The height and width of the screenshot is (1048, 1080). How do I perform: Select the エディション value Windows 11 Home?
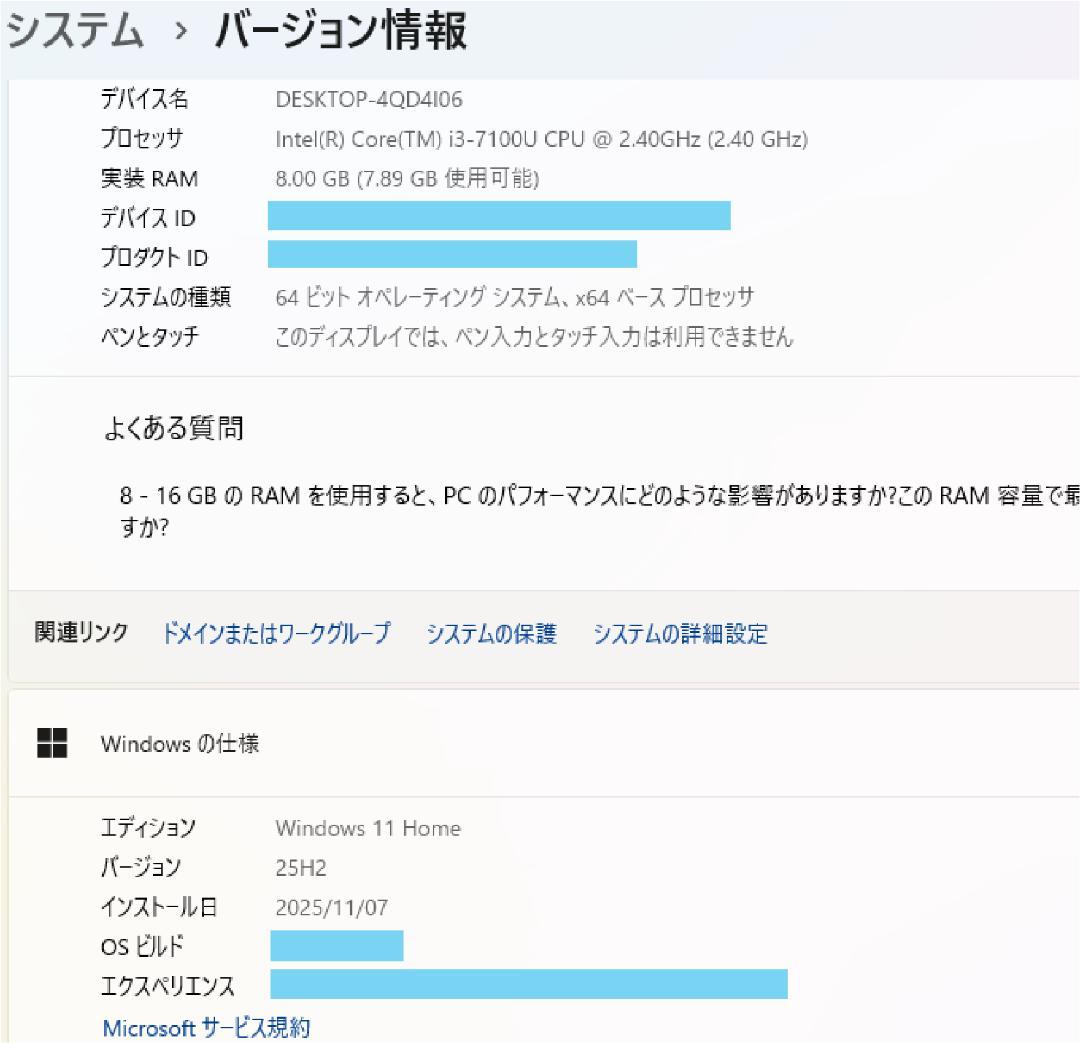(368, 828)
